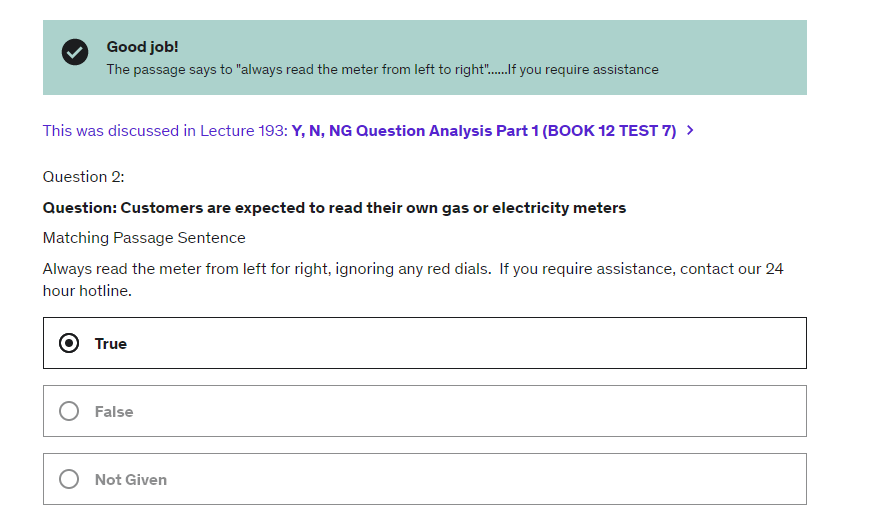Click the "Matching Passage Sentence" label
Viewport: 881px width, 528px height.
click(x=144, y=238)
